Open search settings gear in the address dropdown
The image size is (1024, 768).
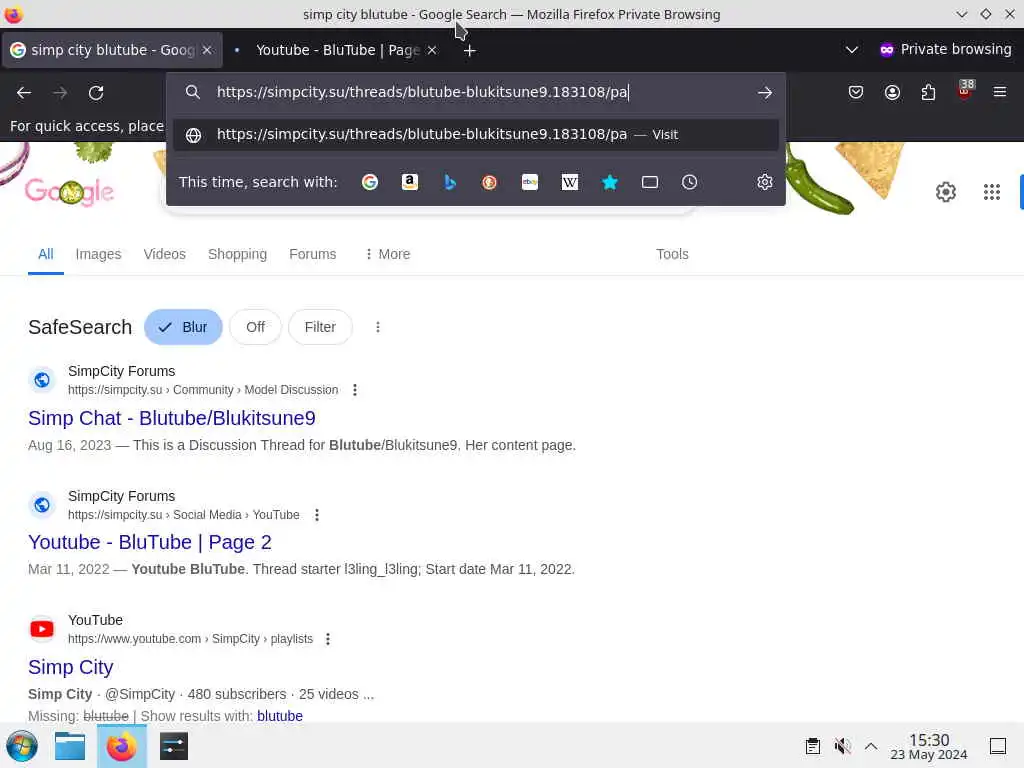[x=765, y=182]
